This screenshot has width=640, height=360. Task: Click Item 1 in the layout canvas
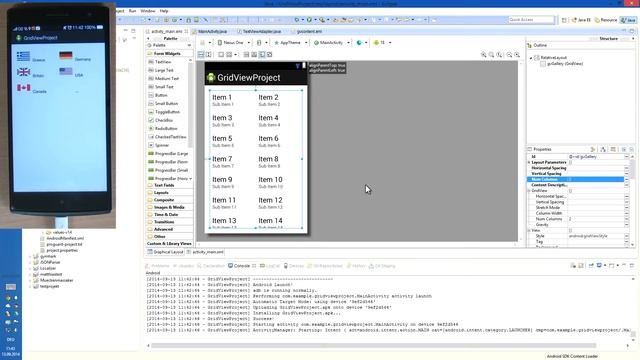tap(222, 98)
